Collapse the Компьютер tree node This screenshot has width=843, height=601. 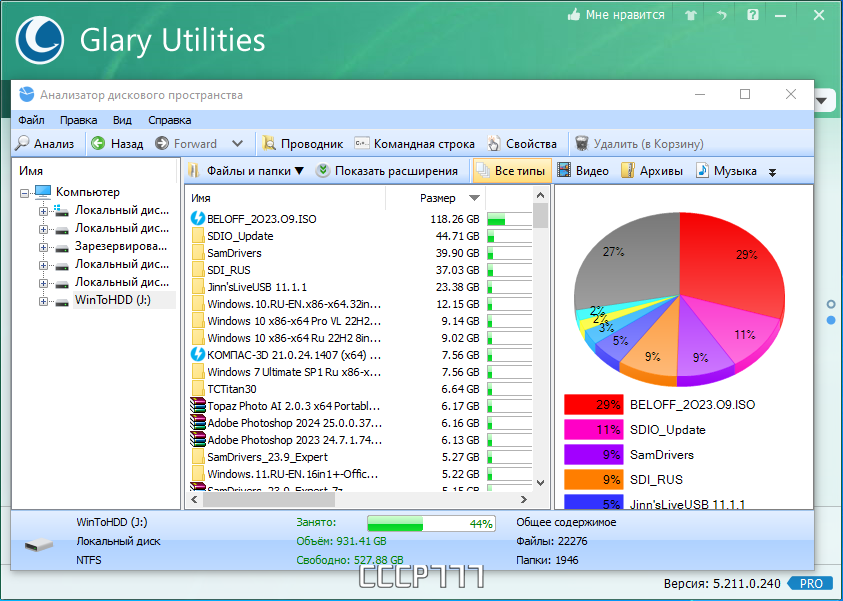click(x=24, y=193)
